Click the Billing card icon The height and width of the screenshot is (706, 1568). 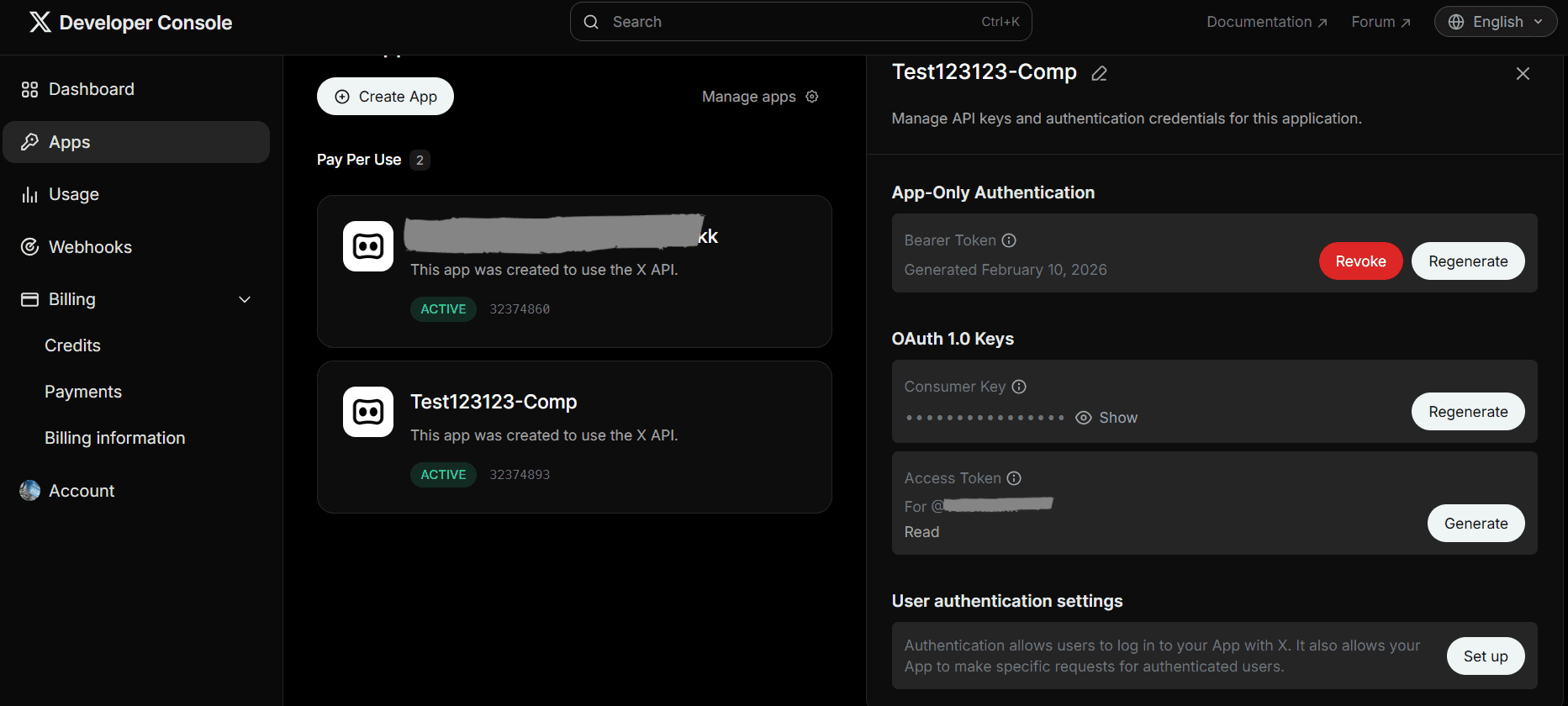point(29,299)
